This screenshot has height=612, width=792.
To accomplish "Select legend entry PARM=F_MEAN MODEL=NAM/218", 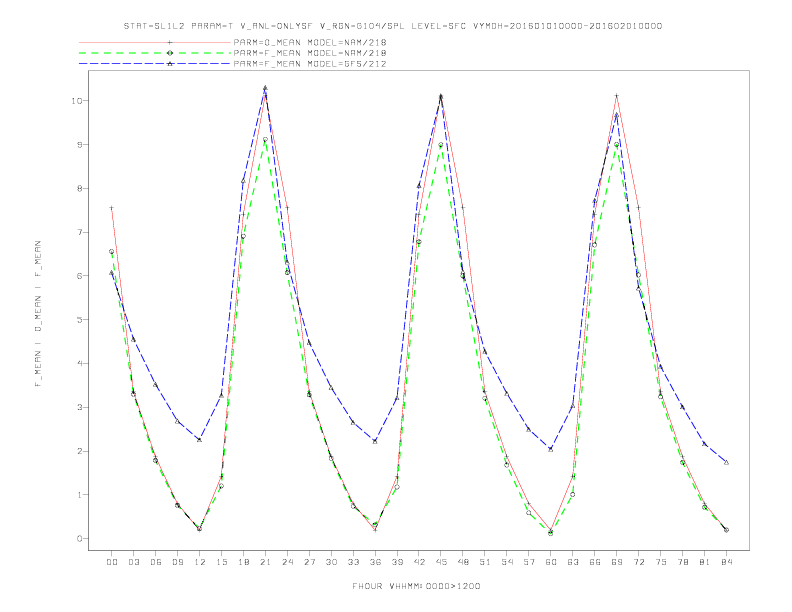I will coord(310,53).
